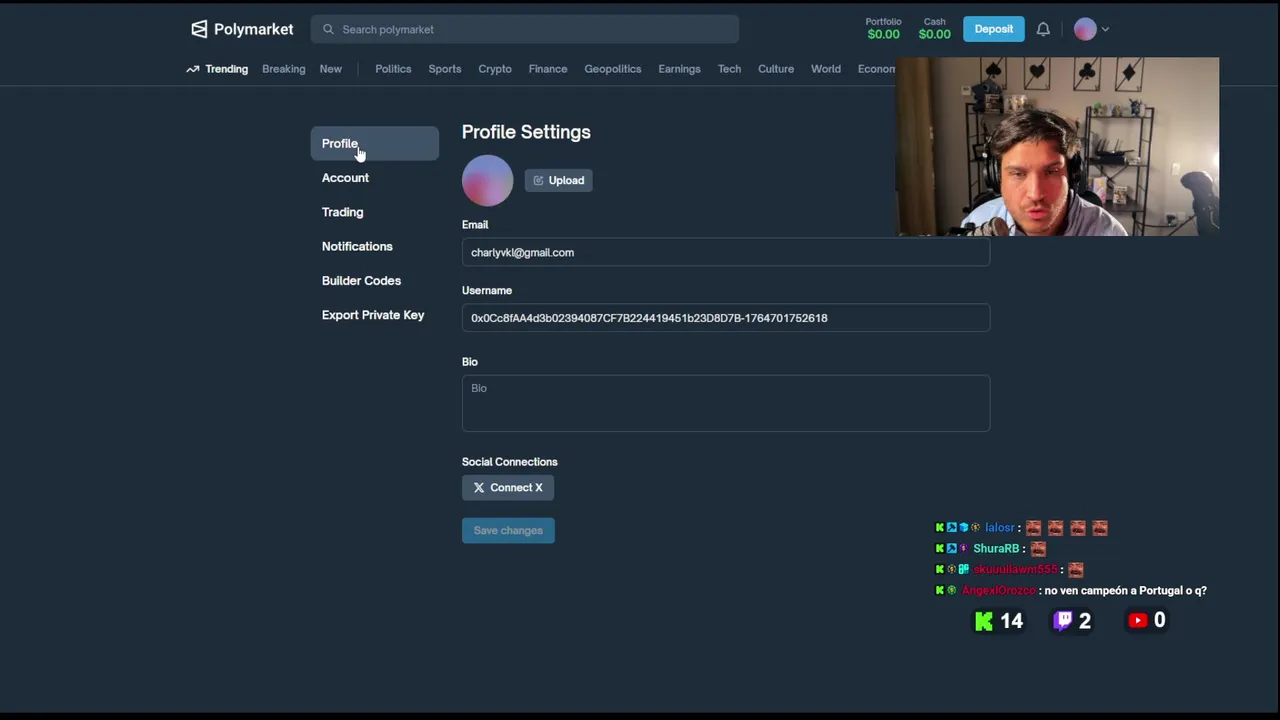
Task: Click the Polymarket logo
Action: (x=242, y=29)
